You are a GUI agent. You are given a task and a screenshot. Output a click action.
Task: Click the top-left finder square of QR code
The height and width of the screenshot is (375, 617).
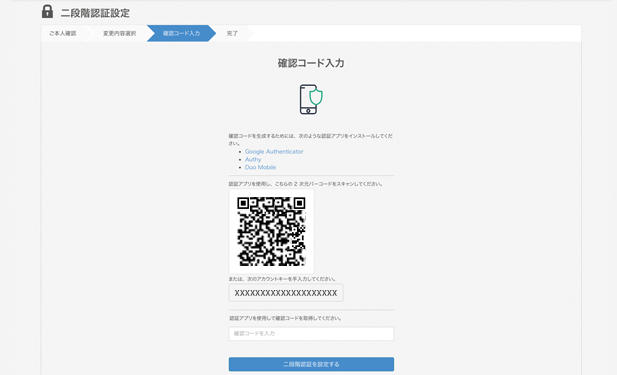(243, 203)
